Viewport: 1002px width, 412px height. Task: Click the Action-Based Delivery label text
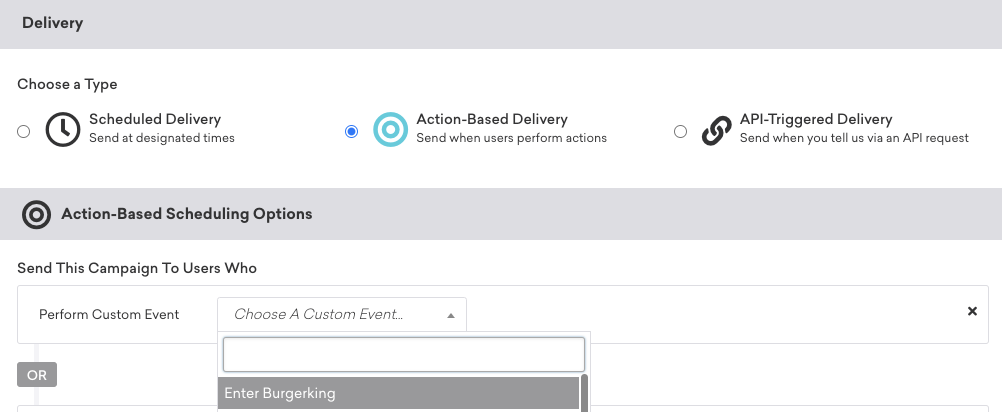coord(491,119)
